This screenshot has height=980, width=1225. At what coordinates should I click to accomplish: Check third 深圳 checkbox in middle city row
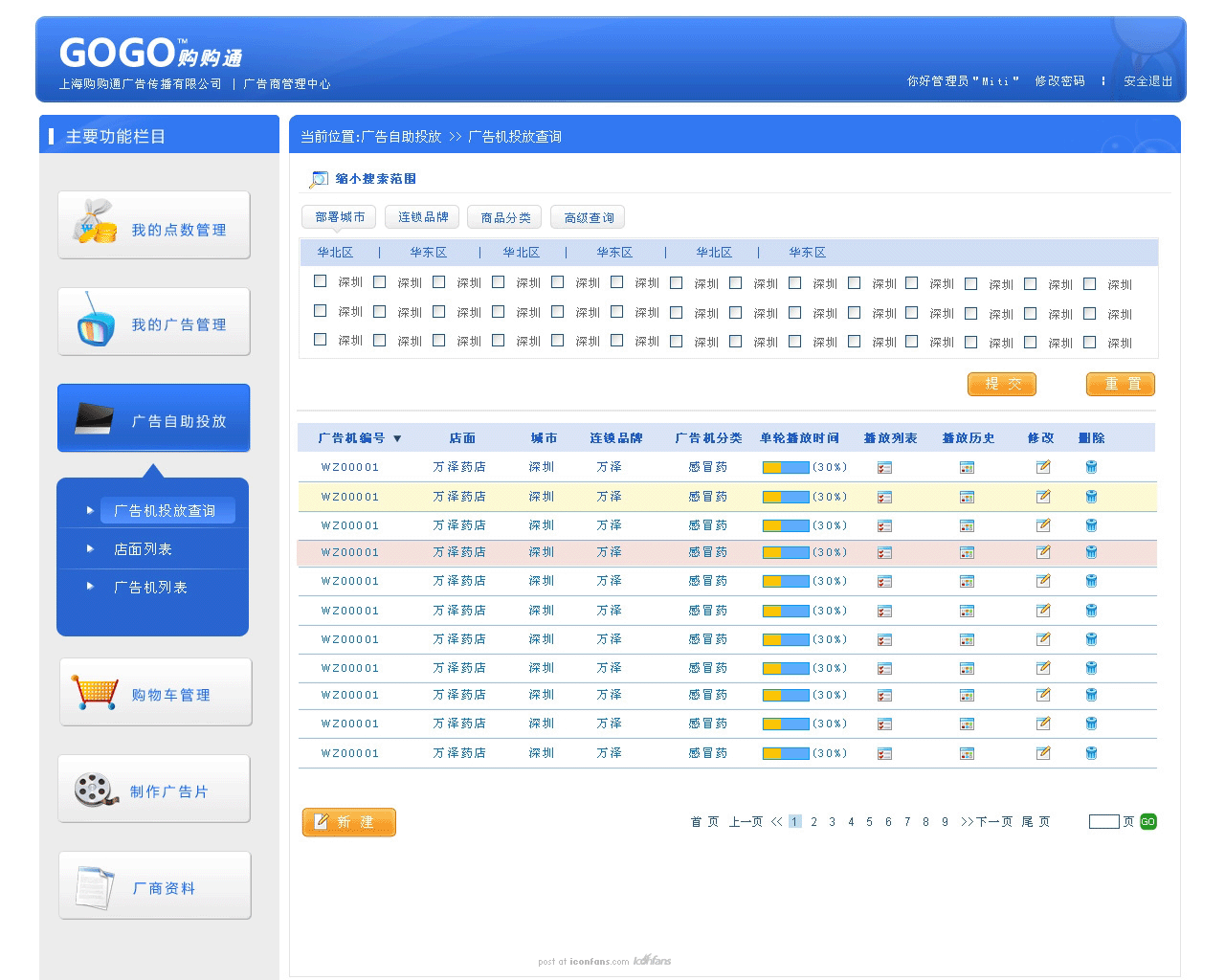point(439,311)
